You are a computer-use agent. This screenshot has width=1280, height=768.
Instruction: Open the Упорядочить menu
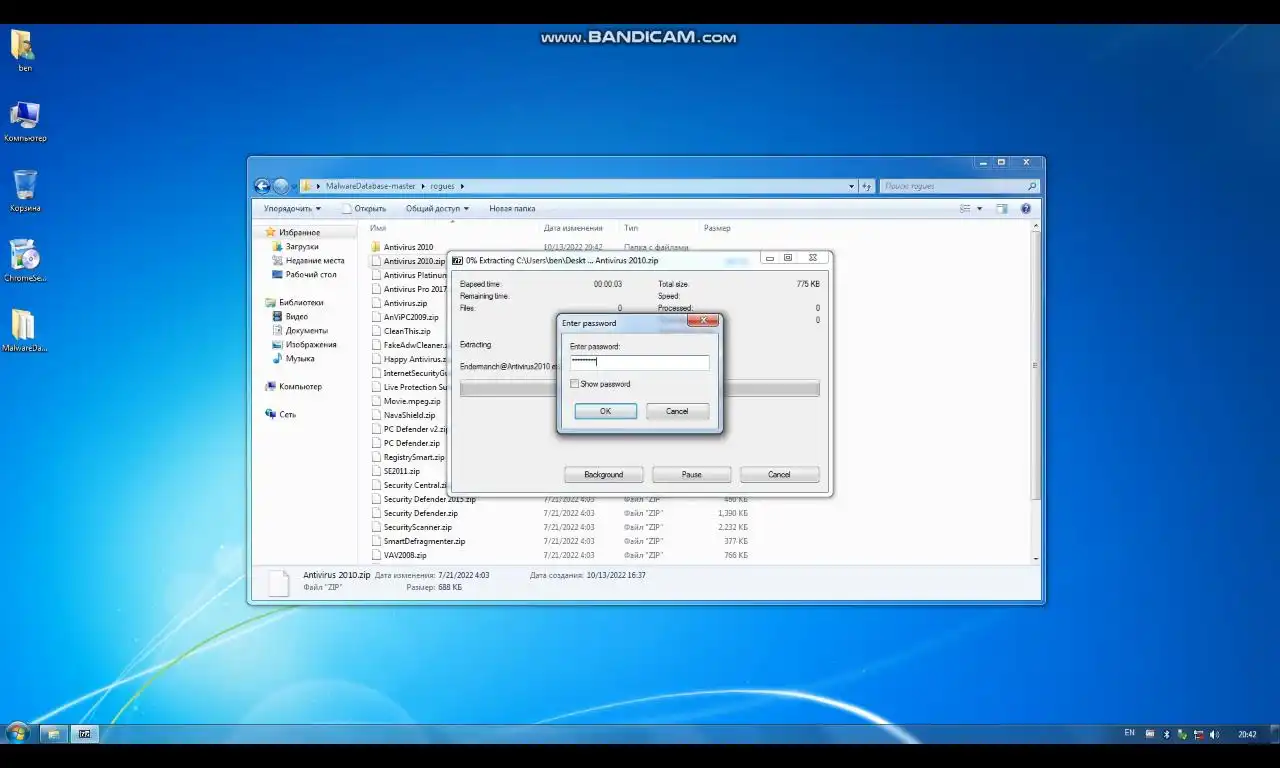tap(292, 209)
